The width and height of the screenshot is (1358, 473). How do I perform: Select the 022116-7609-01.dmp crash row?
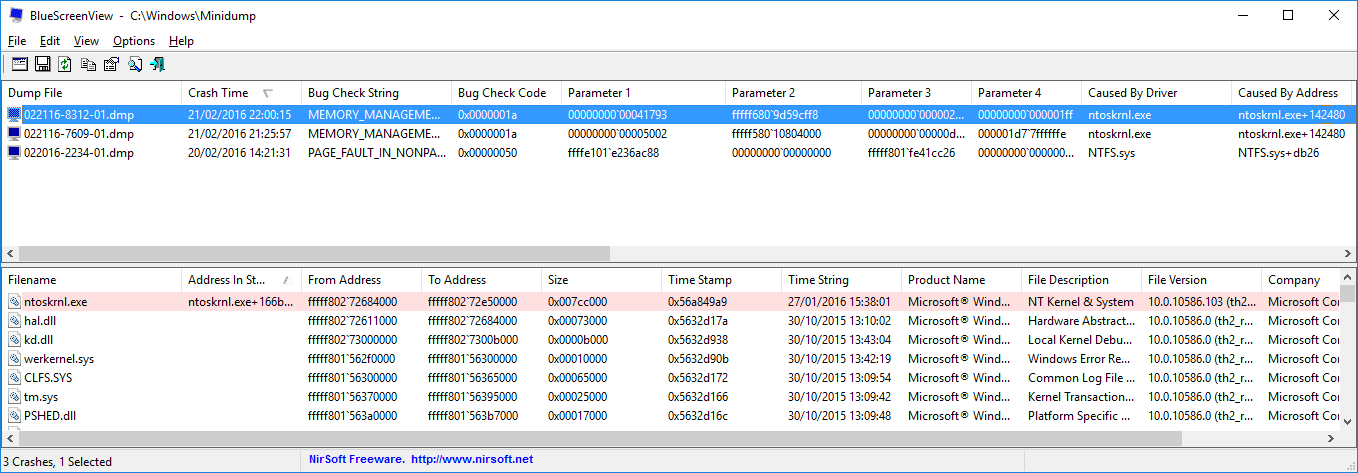78,133
